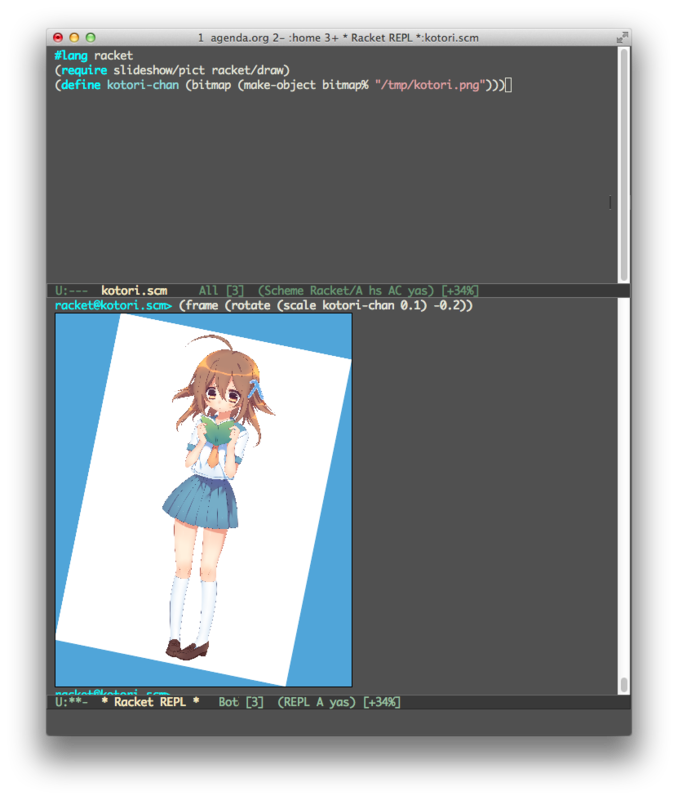Click "[+34%]" in the kotori.scm mode line
This screenshot has width=678, height=800.
point(460,291)
